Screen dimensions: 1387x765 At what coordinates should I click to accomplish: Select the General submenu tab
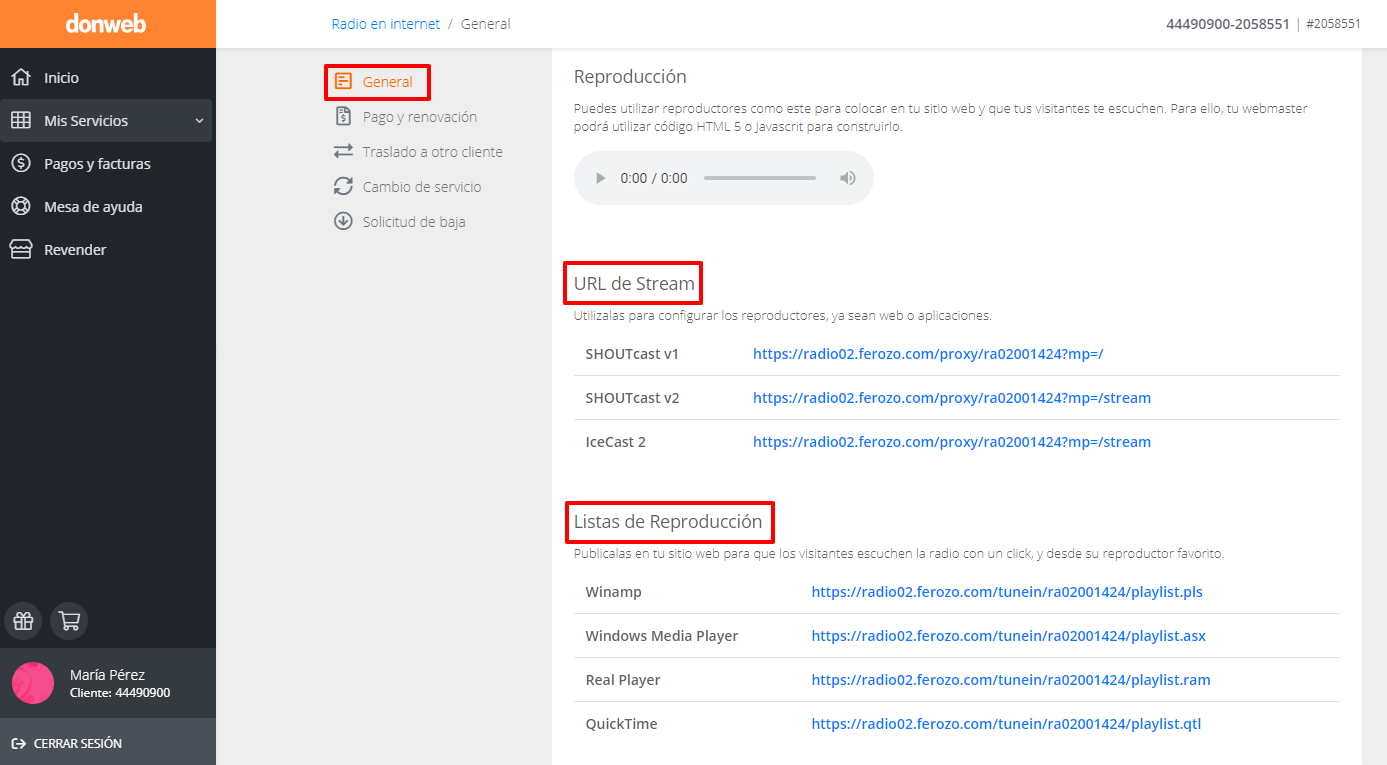388,82
